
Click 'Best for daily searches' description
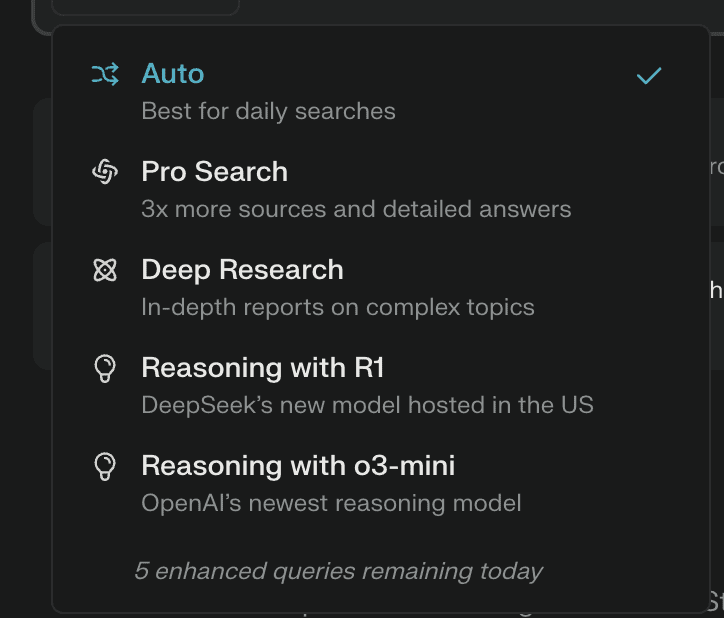click(268, 111)
